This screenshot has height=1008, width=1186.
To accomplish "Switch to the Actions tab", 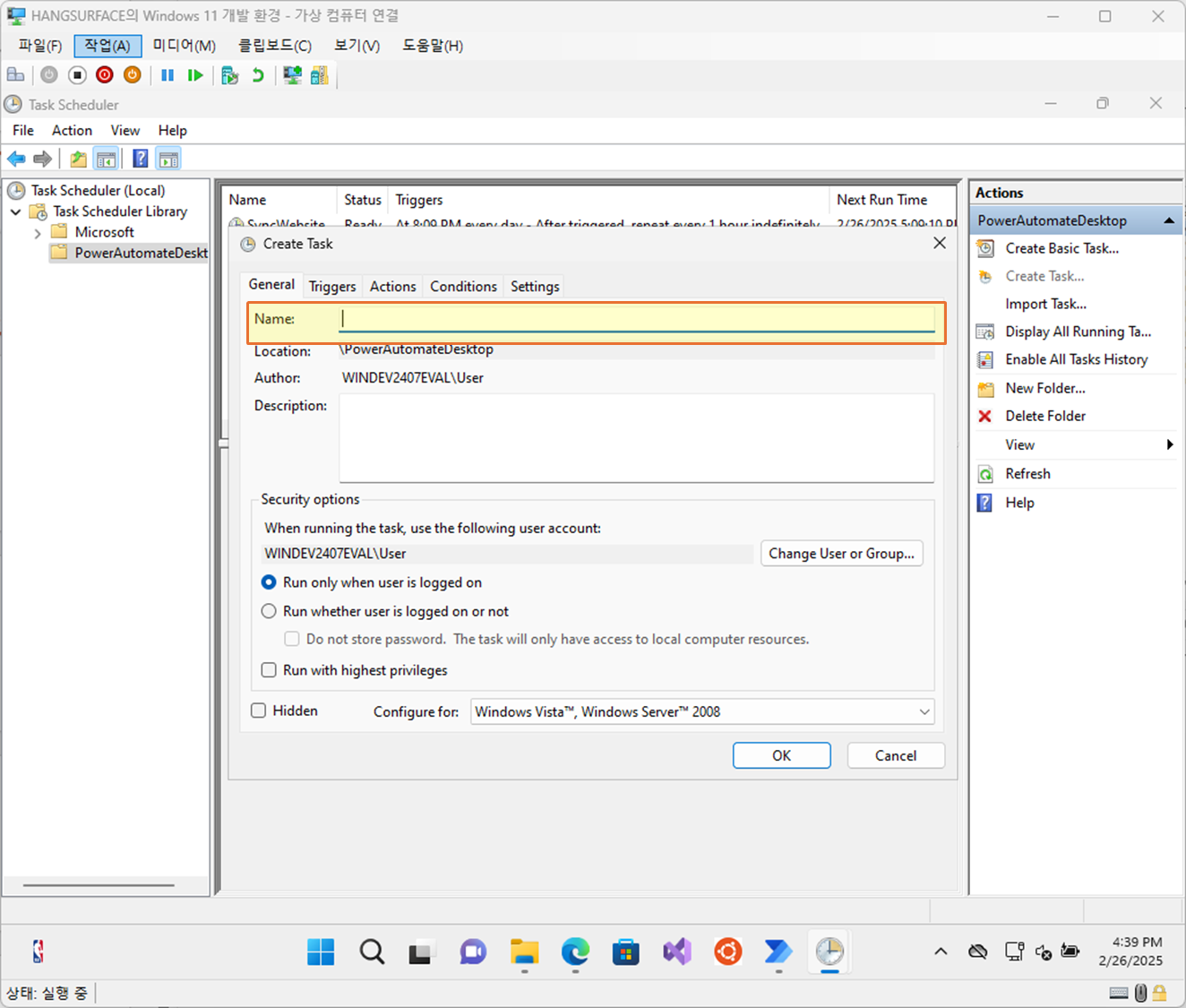I will coord(393,287).
